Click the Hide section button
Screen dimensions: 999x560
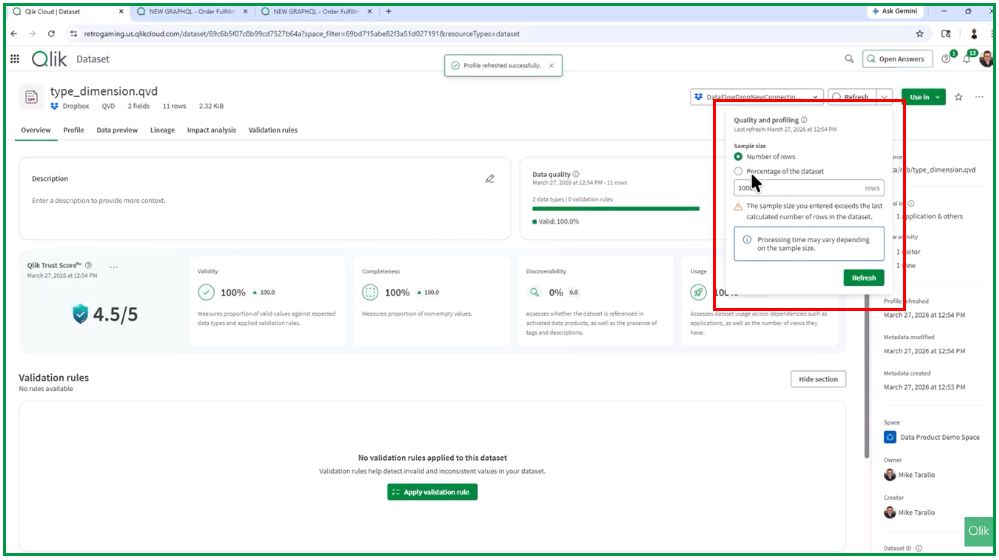(818, 379)
